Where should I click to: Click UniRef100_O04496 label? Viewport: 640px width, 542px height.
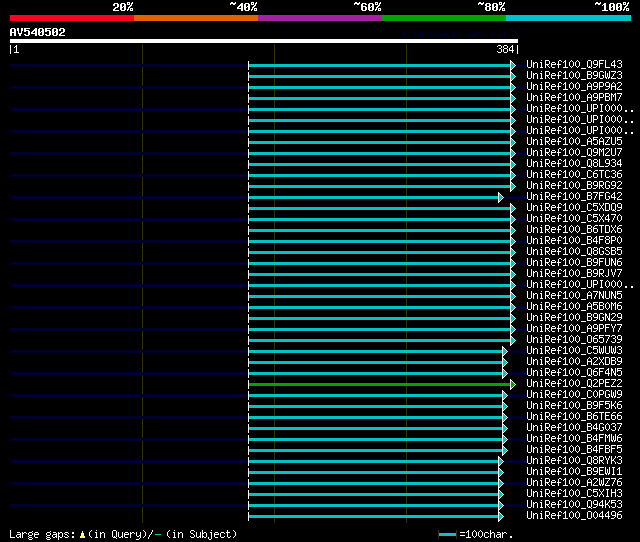pyautogui.click(x=574, y=516)
